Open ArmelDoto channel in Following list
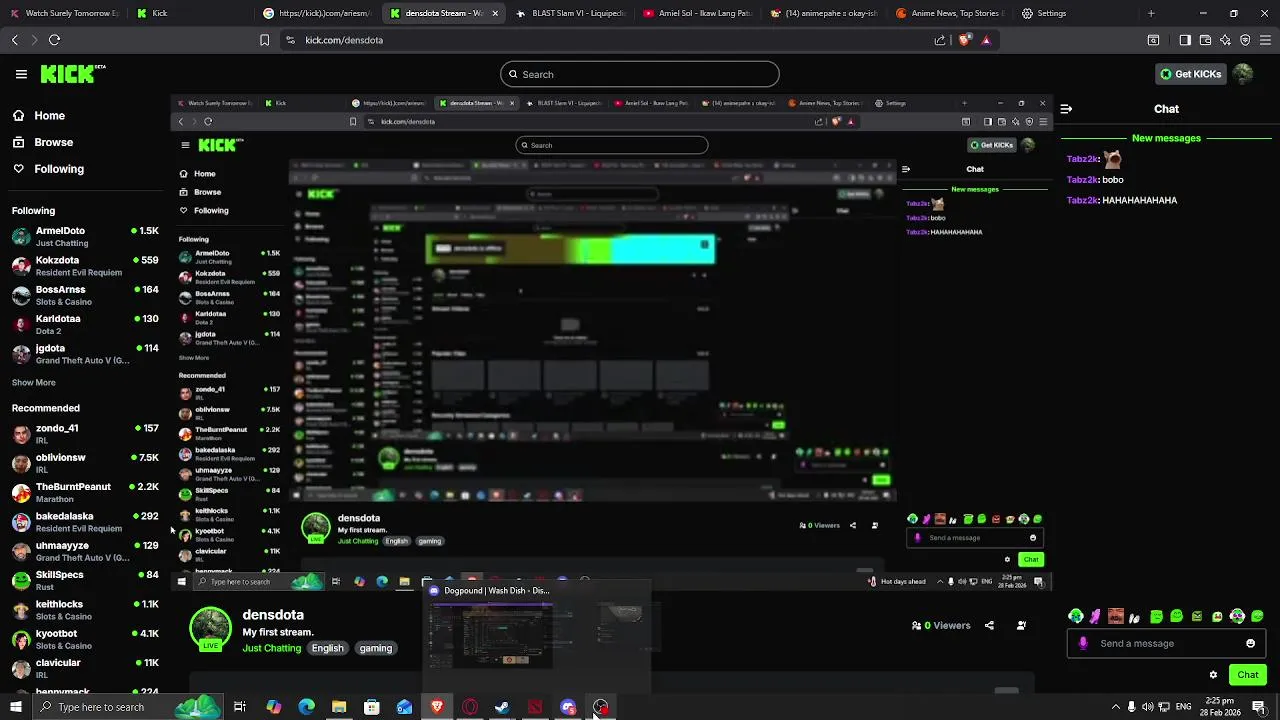This screenshot has height=720, width=1280. (x=85, y=236)
